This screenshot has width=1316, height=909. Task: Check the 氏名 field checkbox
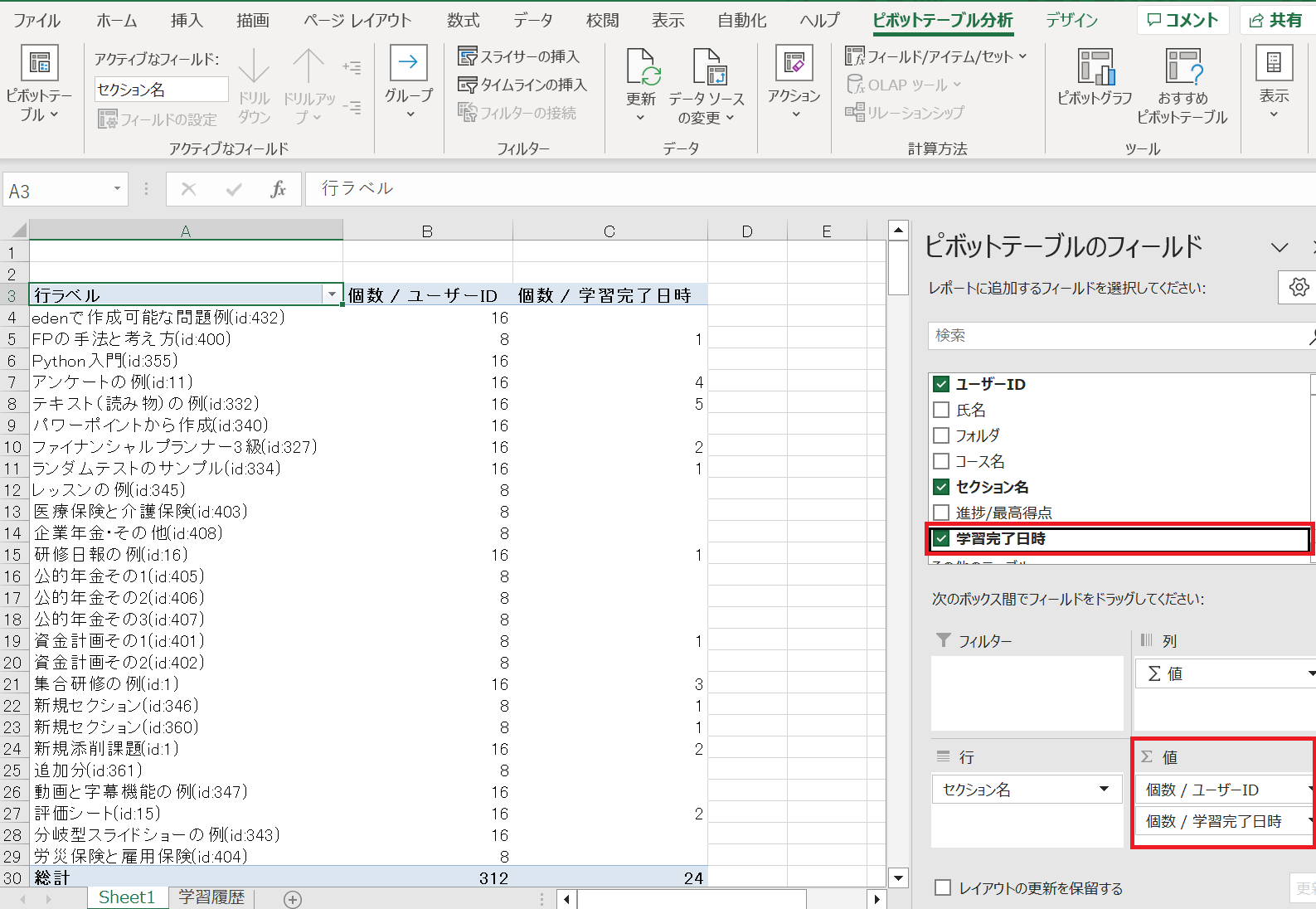(941, 410)
